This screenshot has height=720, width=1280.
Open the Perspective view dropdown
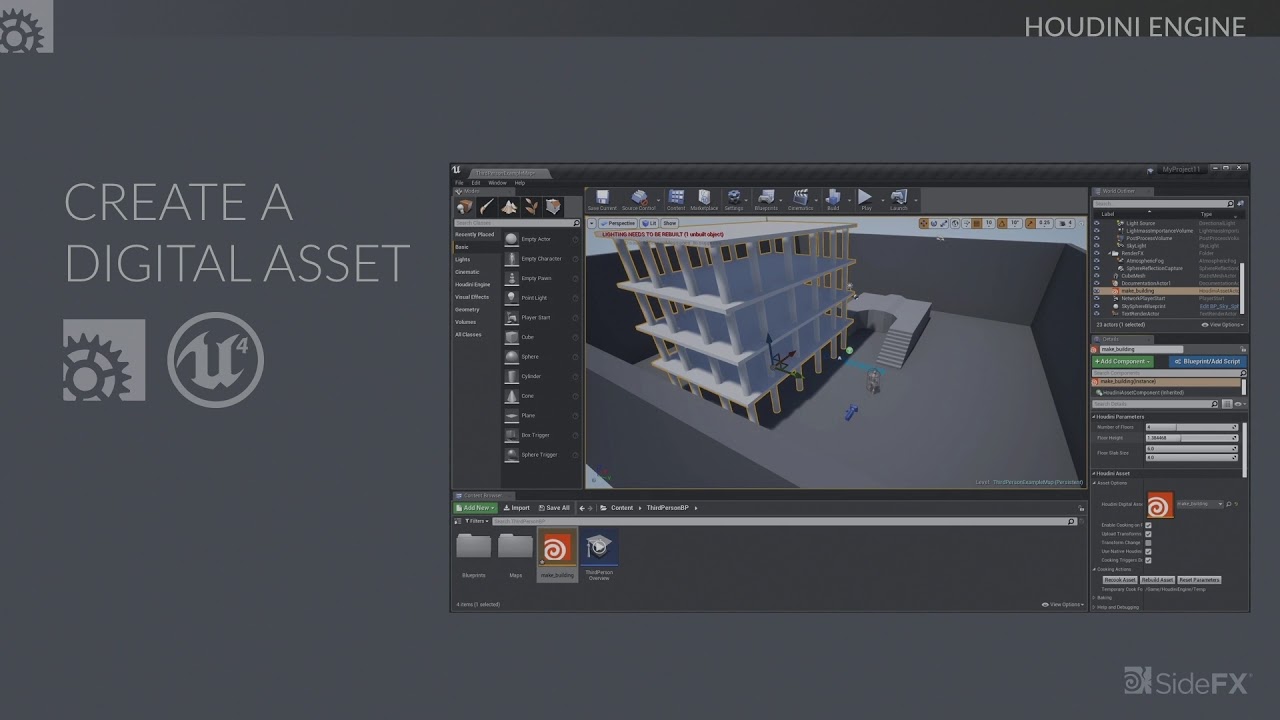(x=618, y=223)
